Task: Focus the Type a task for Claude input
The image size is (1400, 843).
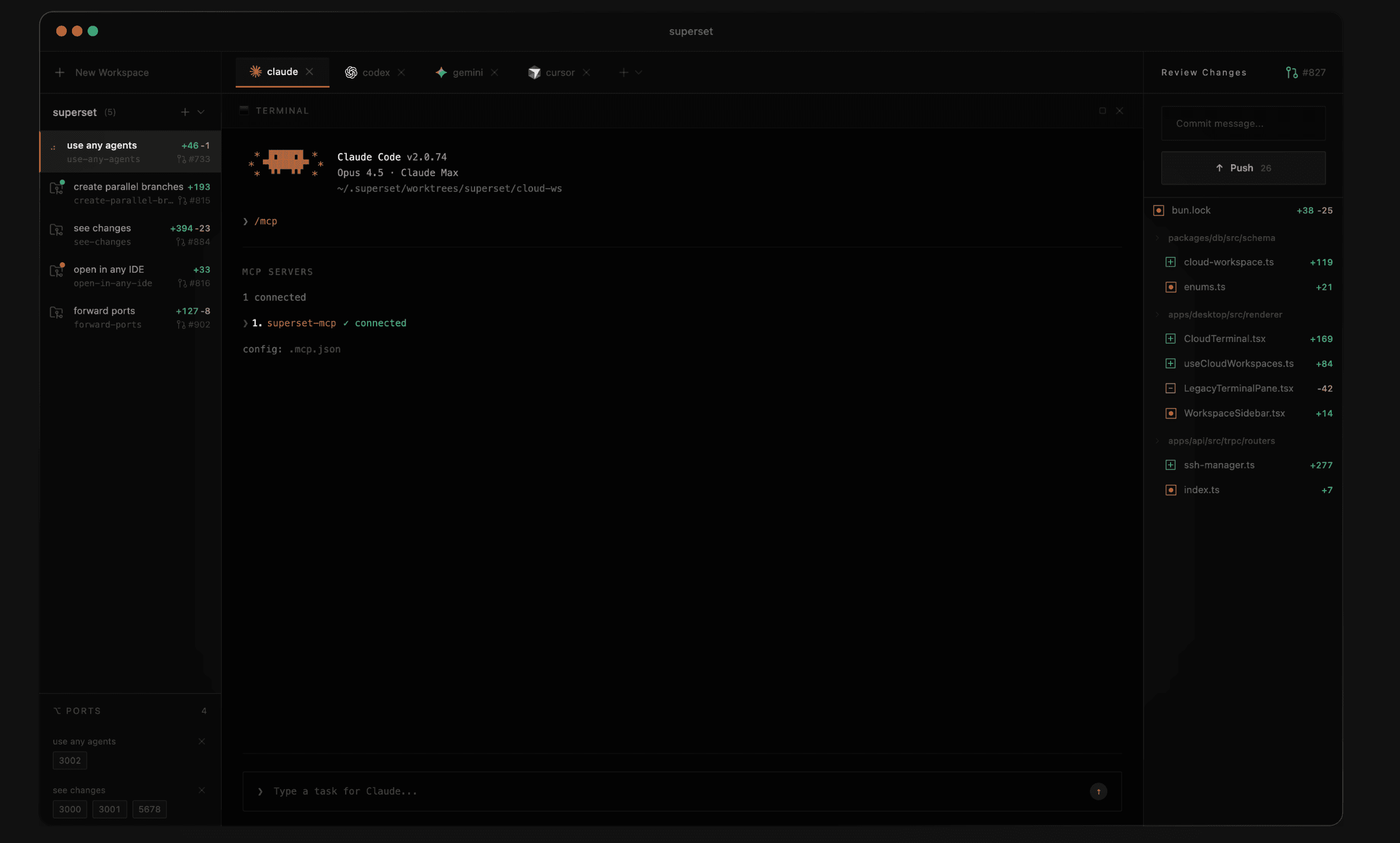Action: (x=682, y=791)
